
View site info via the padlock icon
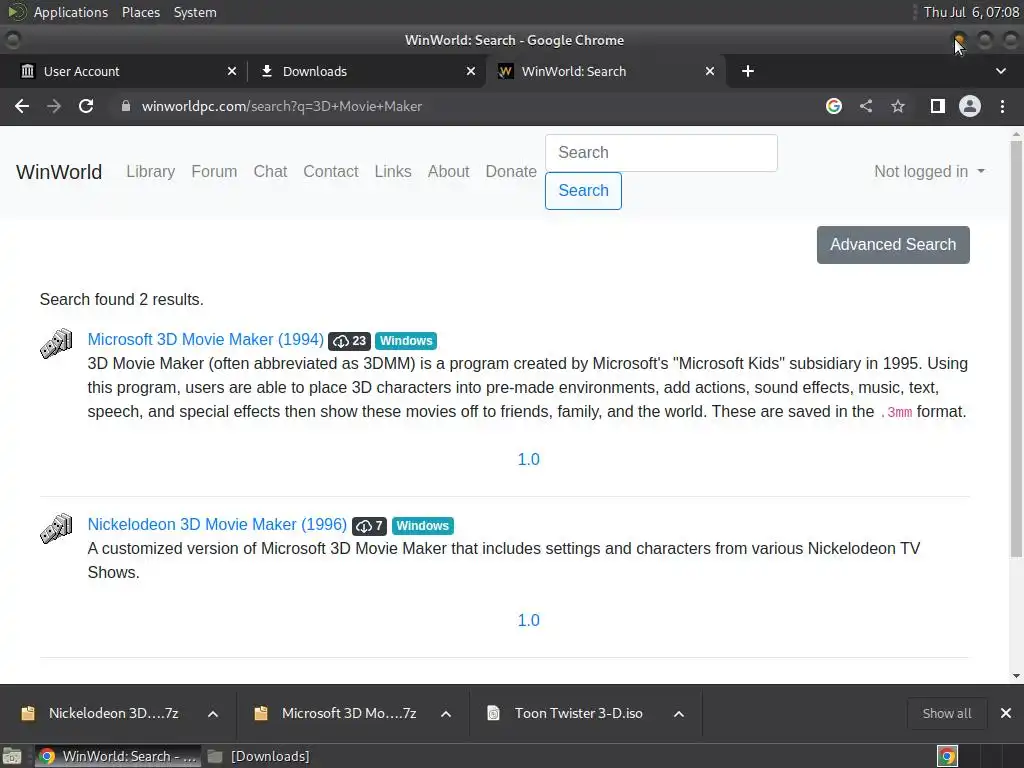pyautogui.click(x=126, y=106)
